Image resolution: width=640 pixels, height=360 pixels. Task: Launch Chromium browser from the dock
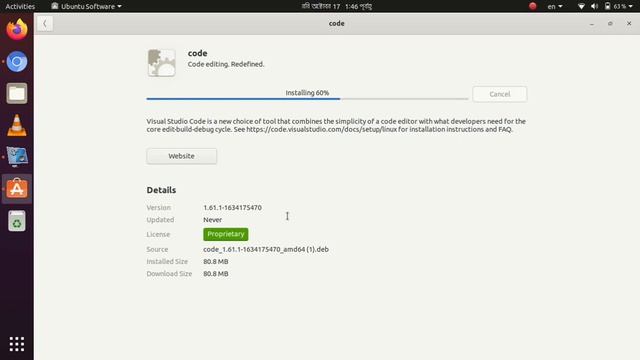17,62
